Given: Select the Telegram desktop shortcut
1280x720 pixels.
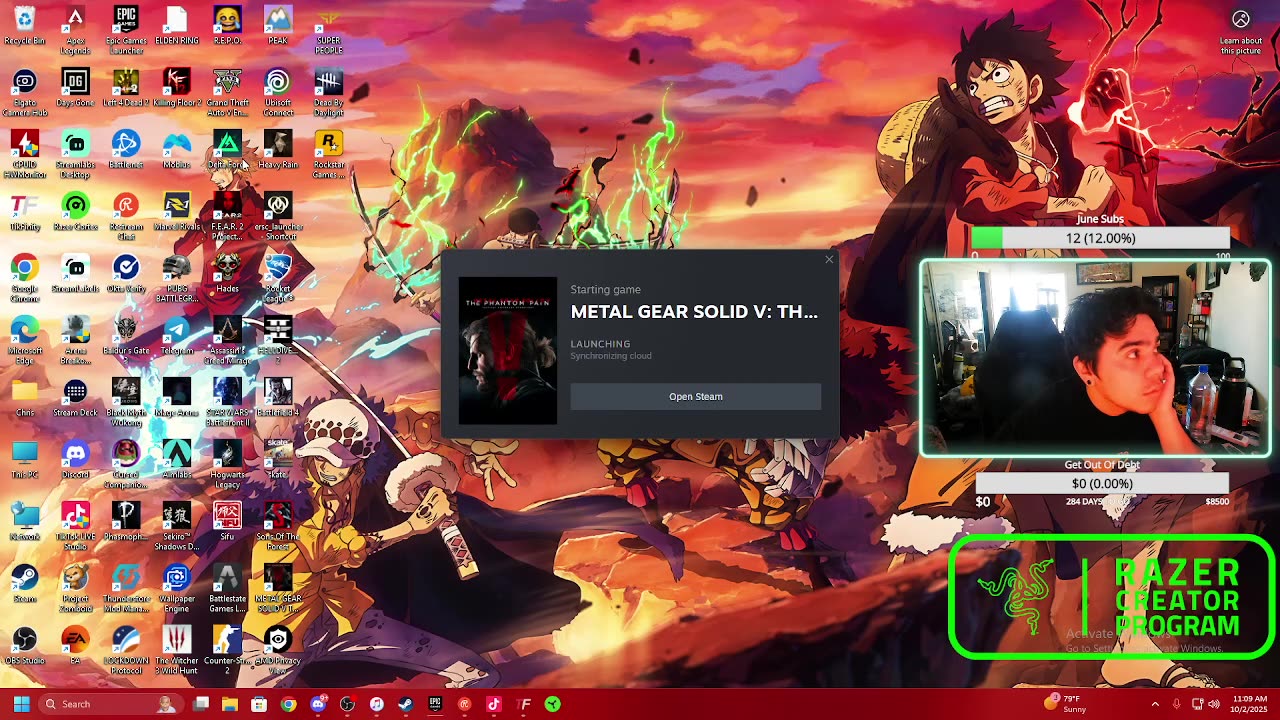Looking at the screenshot, I should click(176, 337).
